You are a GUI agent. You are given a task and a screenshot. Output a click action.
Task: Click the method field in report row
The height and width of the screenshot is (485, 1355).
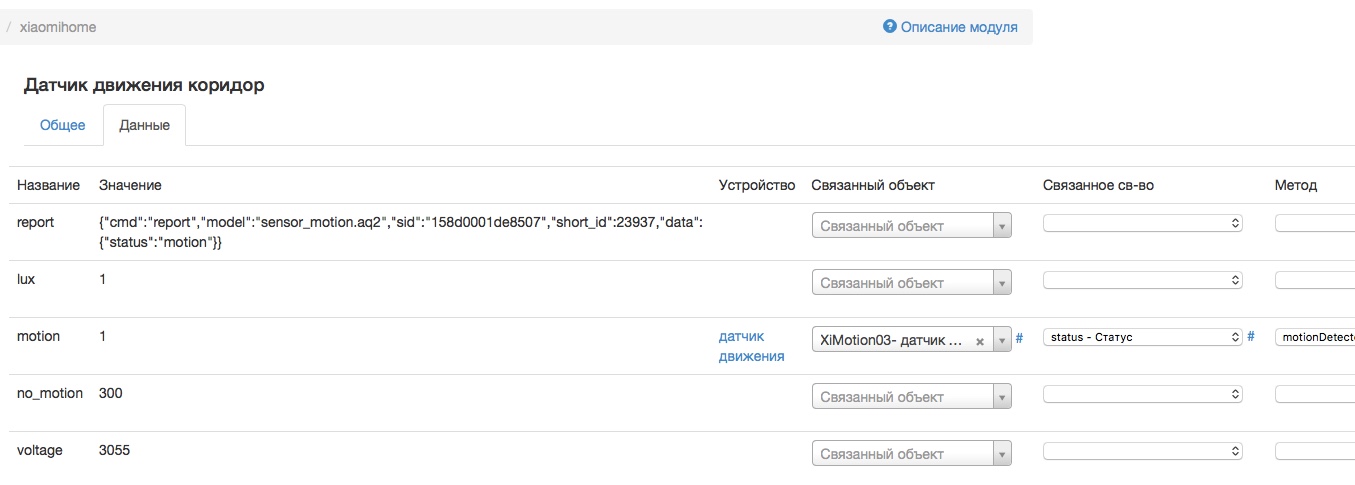pos(1315,224)
